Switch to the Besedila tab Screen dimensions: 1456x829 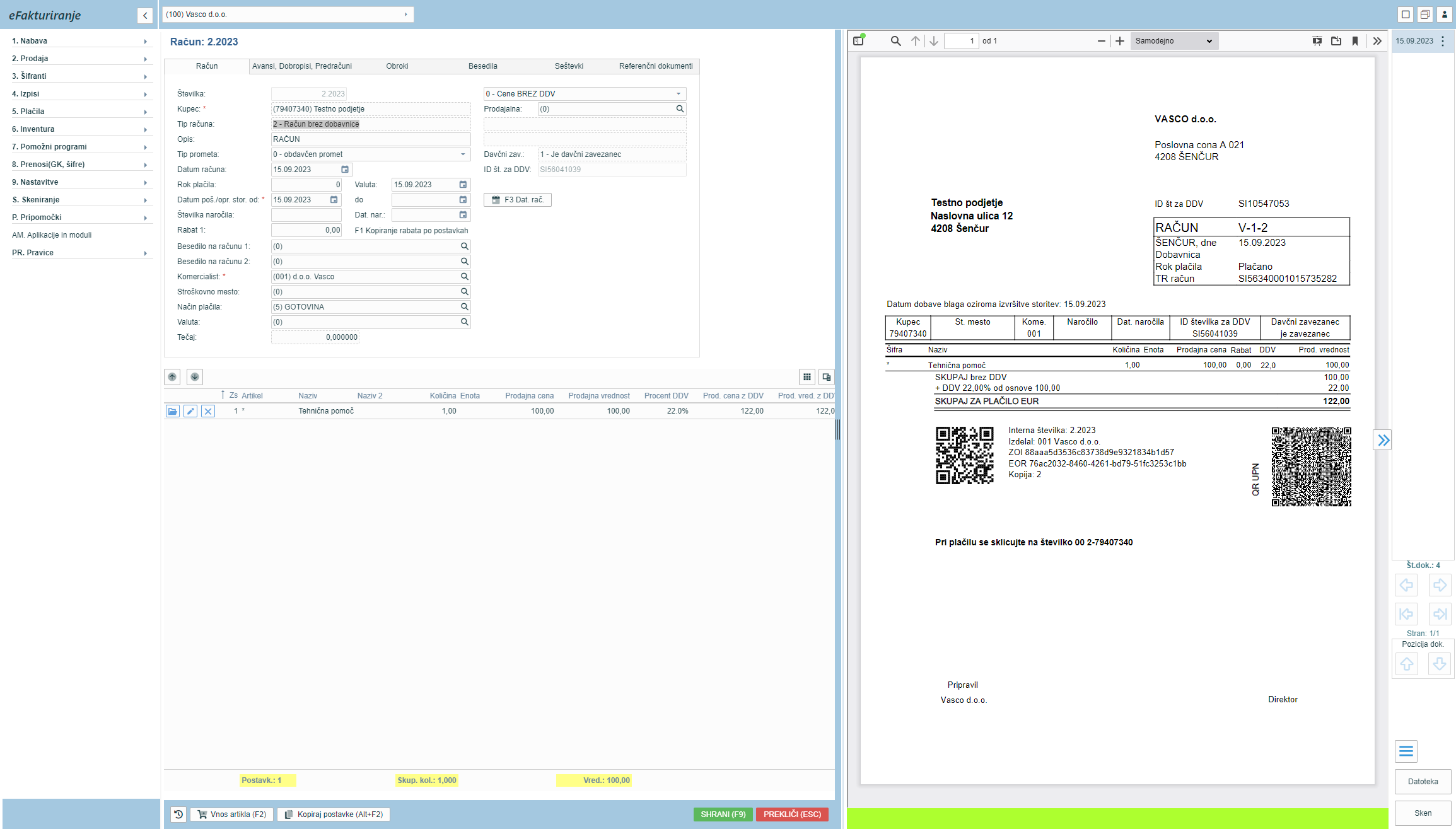coord(483,66)
